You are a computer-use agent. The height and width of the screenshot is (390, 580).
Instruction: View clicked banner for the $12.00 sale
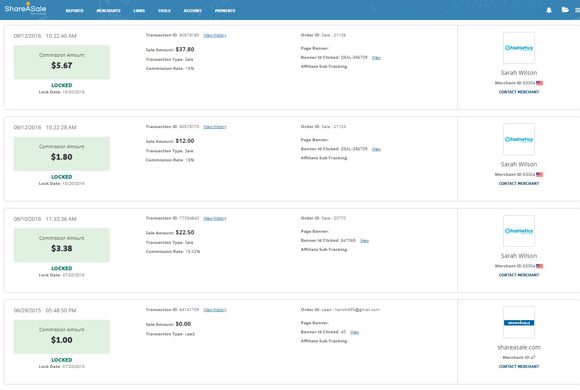pyautogui.click(x=376, y=149)
